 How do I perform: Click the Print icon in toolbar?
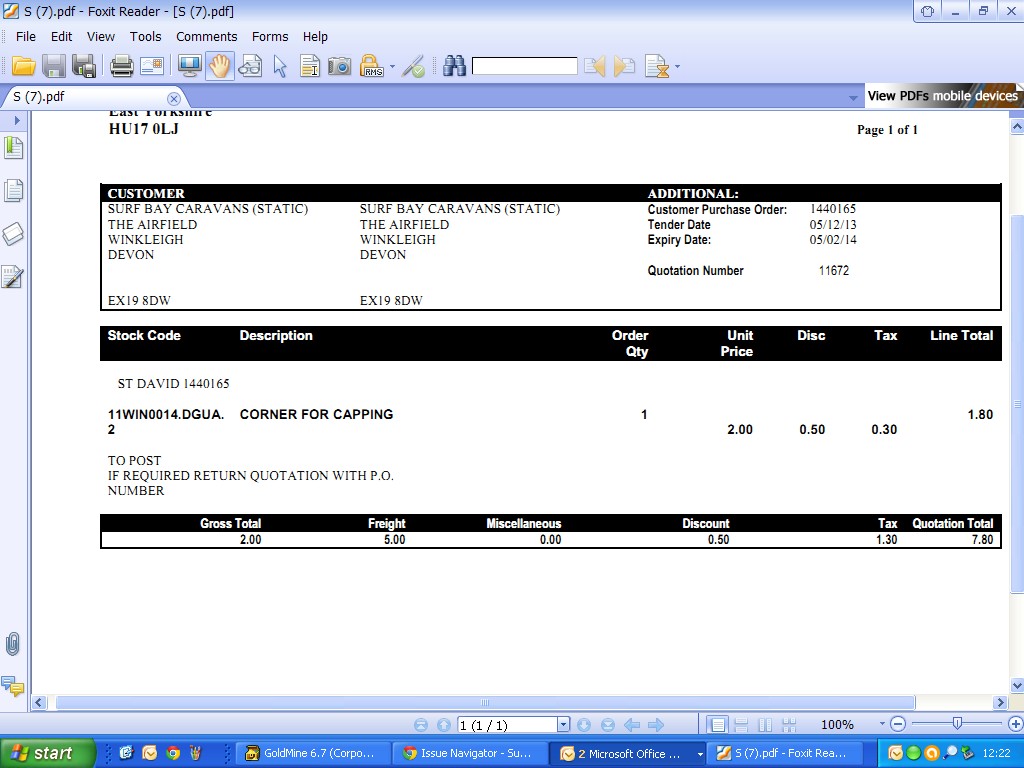pyautogui.click(x=122, y=67)
